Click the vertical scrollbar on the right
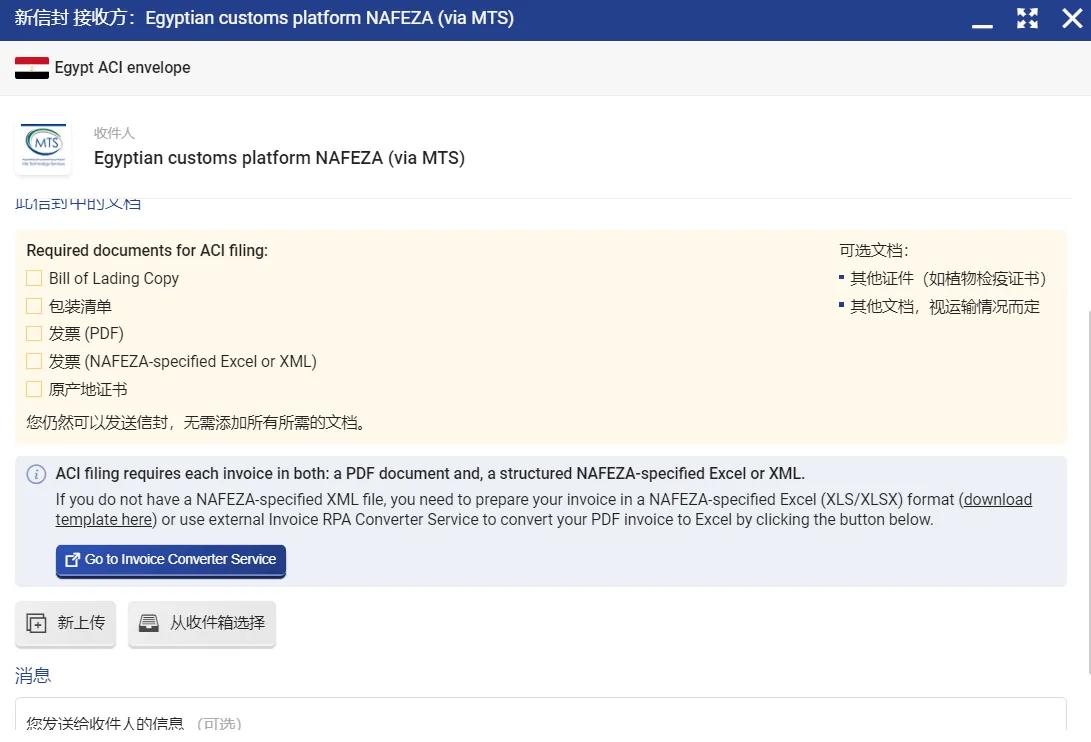Viewport: 1091px width, 742px height. point(1087,490)
